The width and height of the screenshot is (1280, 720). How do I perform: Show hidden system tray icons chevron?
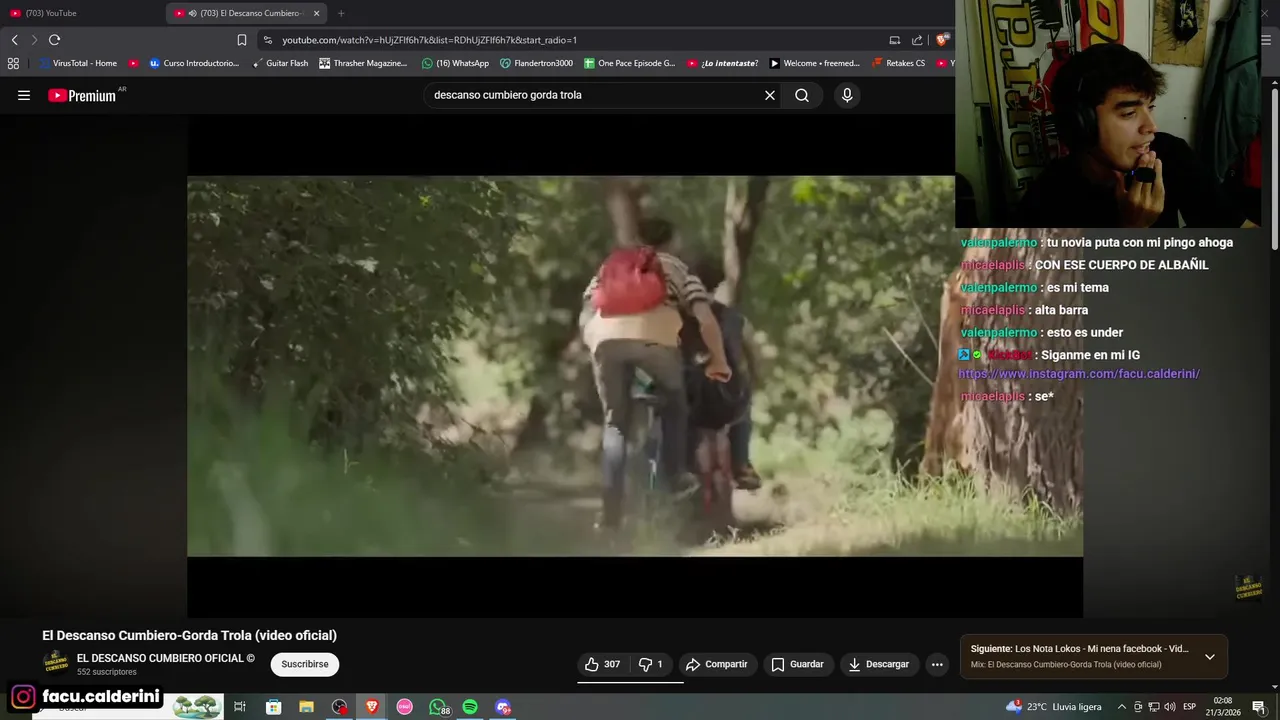(1121, 707)
